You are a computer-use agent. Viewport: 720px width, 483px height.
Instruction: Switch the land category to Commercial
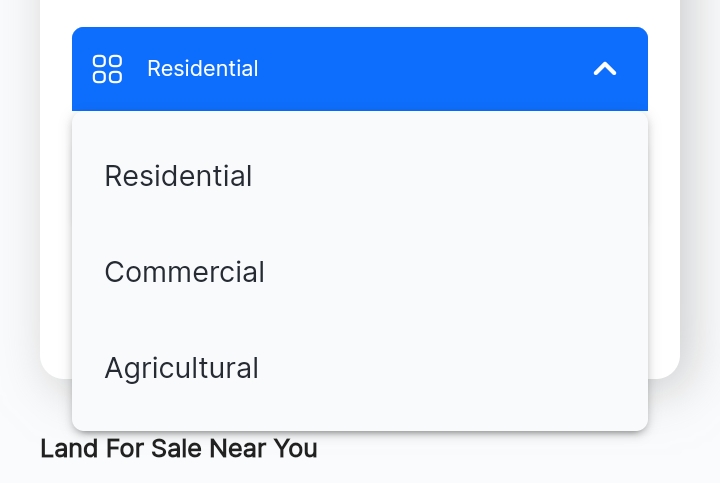360,271
